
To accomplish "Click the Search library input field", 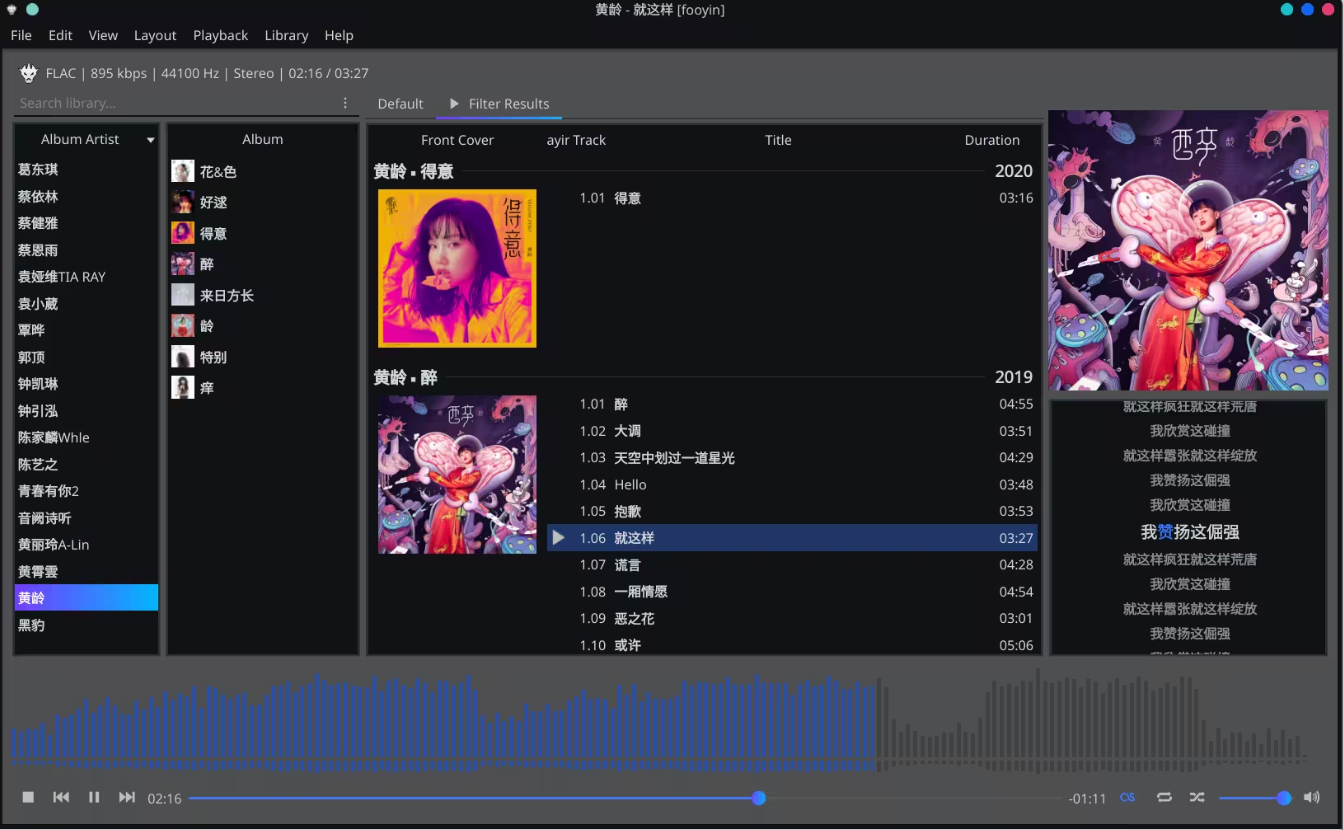I will point(175,103).
